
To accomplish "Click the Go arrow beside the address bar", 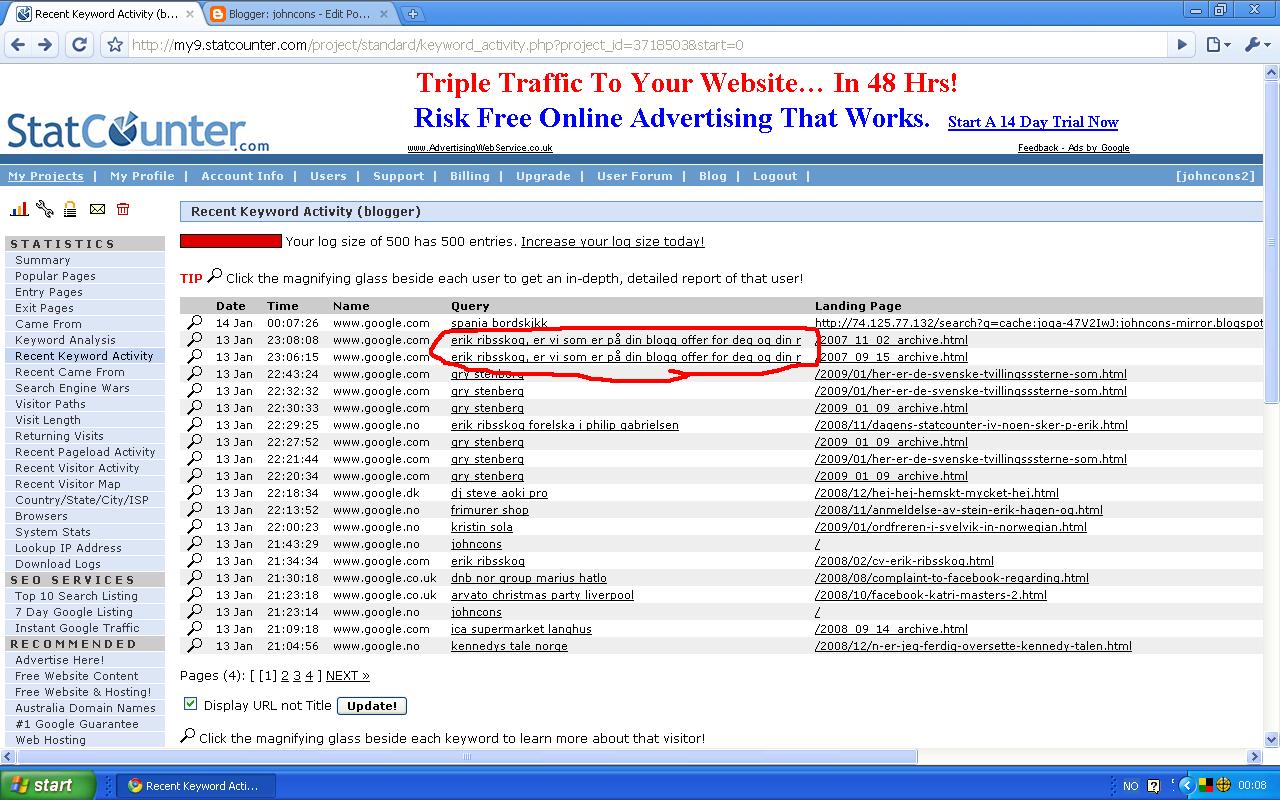I will coord(1182,45).
